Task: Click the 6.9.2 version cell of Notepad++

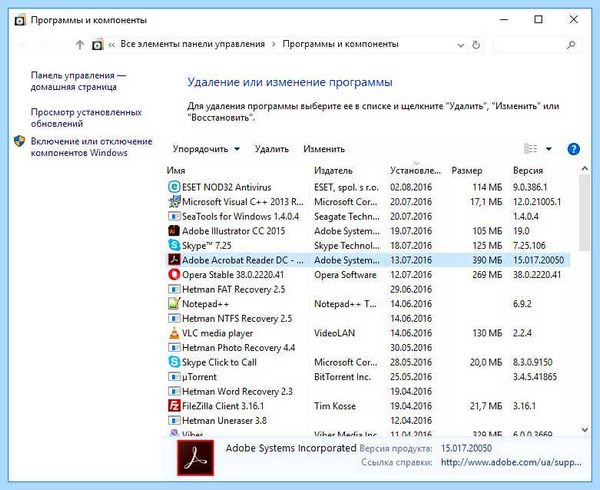Action: 522,304
